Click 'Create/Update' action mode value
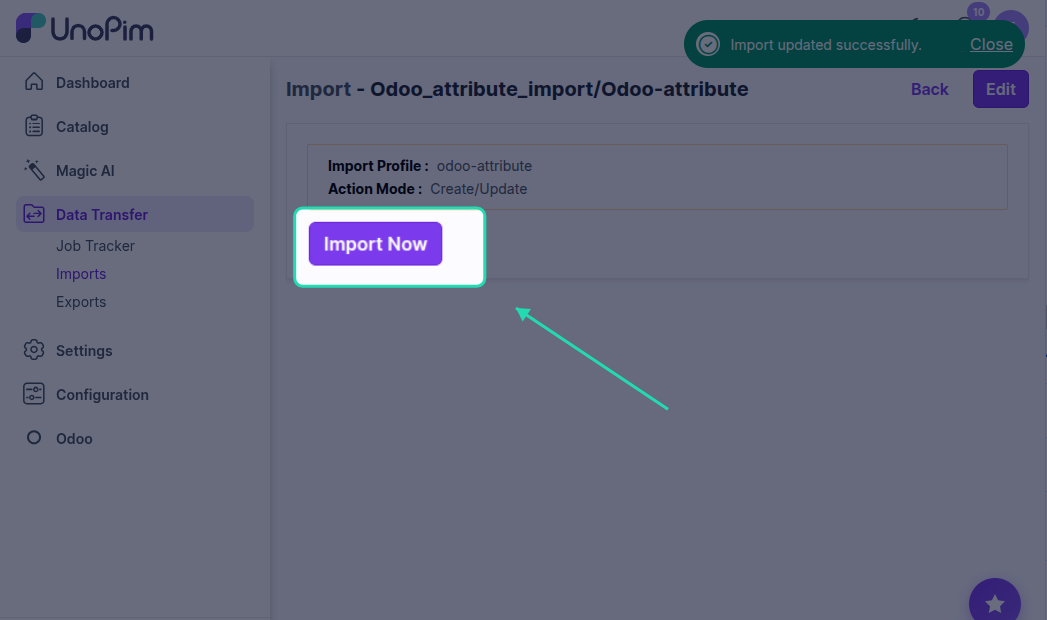 click(479, 189)
